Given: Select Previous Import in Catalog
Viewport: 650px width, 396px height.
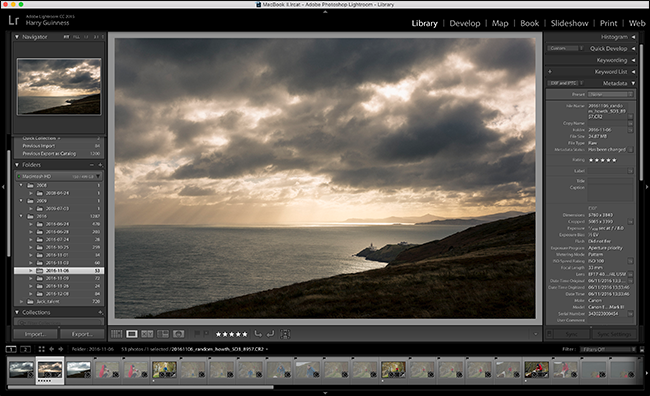Looking at the screenshot, I should coord(59,146).
